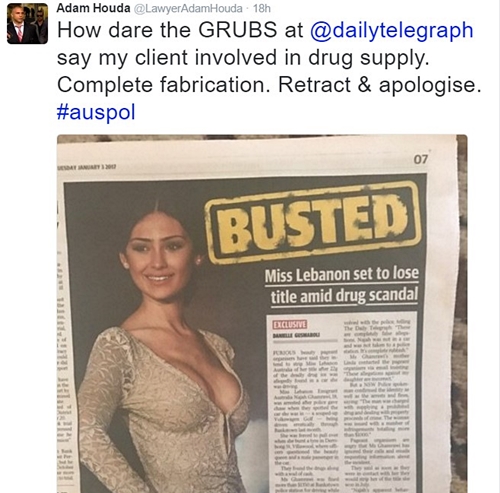Click the 'title amid drug scandal' subheading line

(344, 296)
